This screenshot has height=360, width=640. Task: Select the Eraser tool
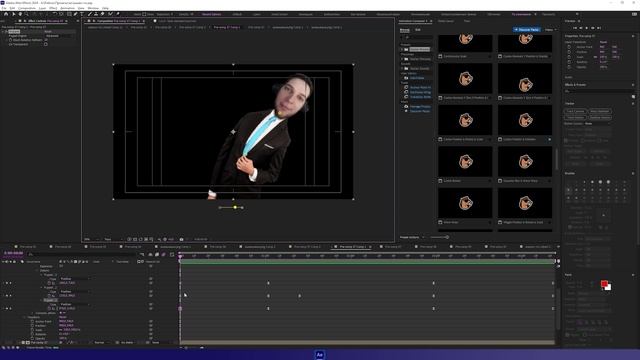(x=102, y=14)
